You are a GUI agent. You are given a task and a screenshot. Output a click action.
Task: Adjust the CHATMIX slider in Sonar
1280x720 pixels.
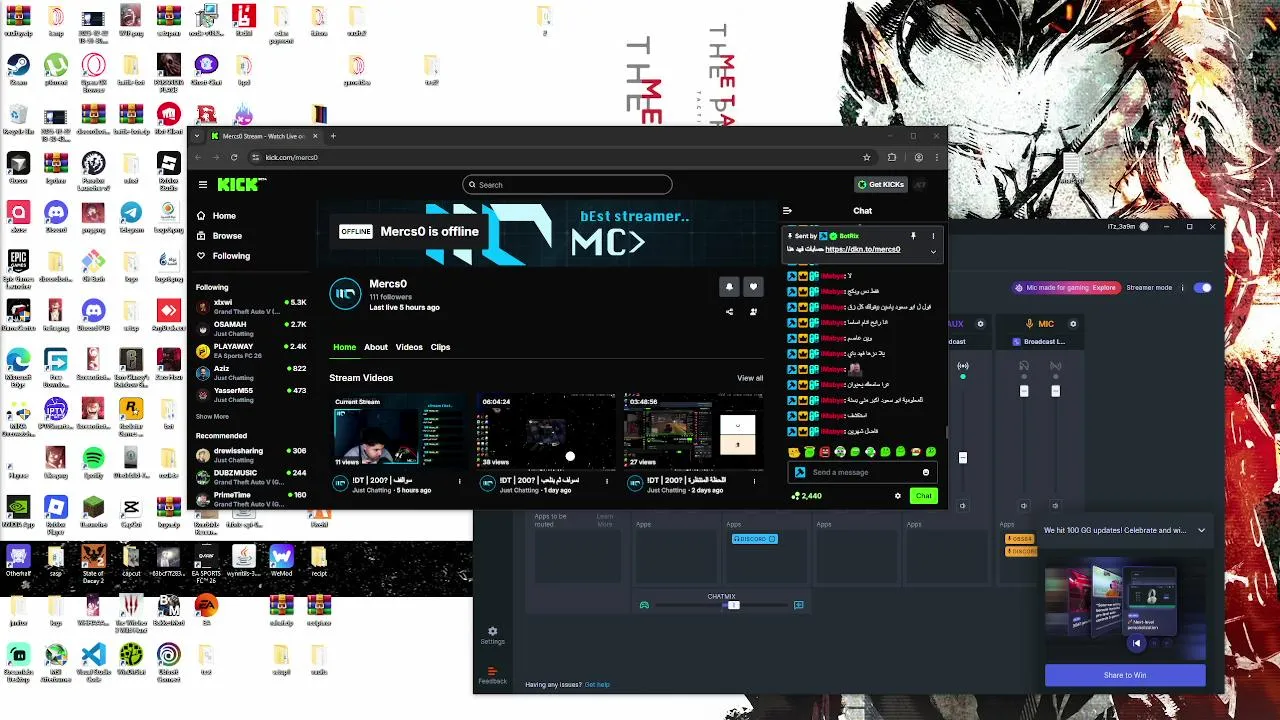click(x=733, y=605)
